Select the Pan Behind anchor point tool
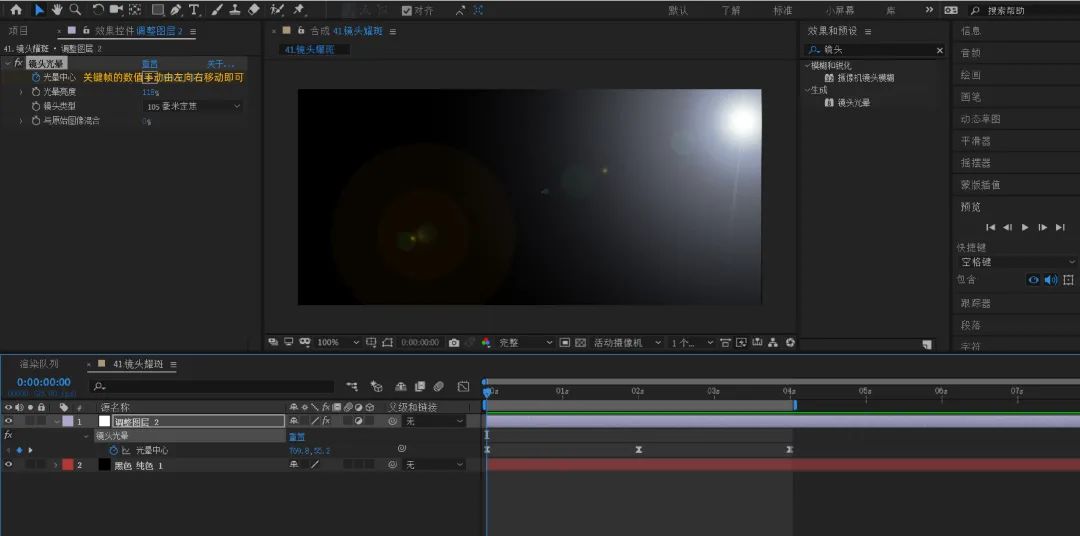The height and width of the screenshot is (536, 1080). 136,10
